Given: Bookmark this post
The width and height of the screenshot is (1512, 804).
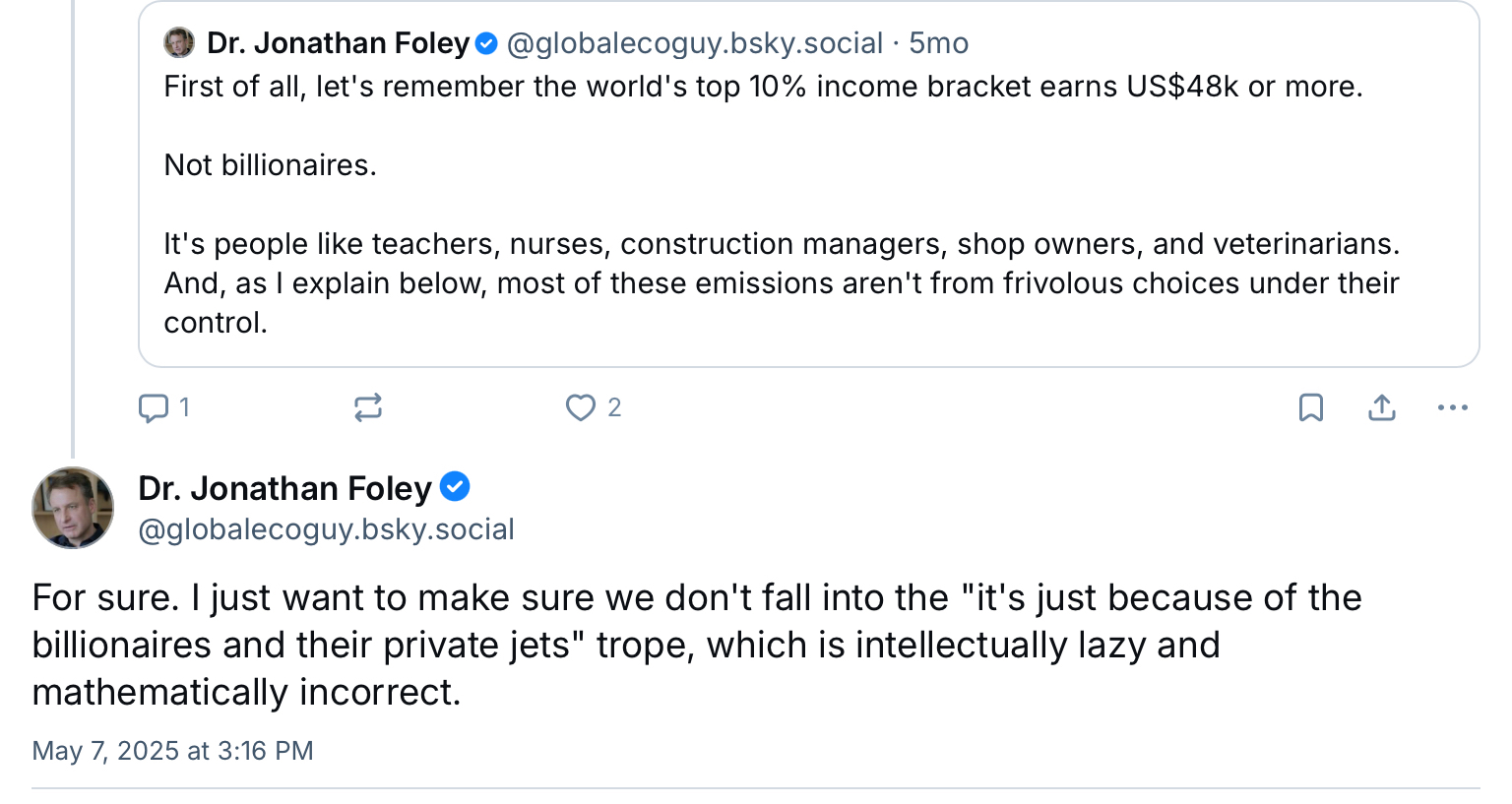Looking at the screenshot, I should (x=1311, y=407).
